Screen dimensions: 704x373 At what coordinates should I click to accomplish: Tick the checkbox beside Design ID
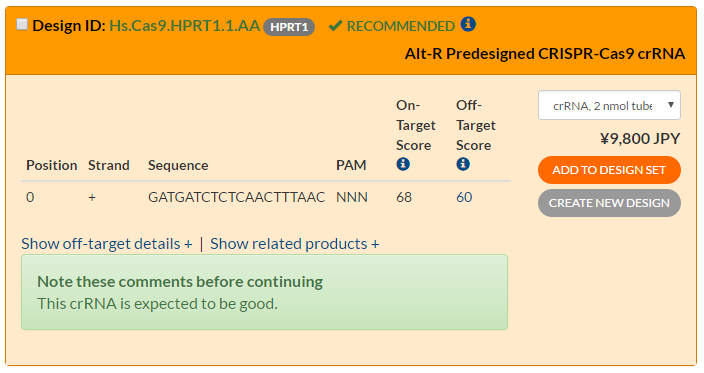22,24
